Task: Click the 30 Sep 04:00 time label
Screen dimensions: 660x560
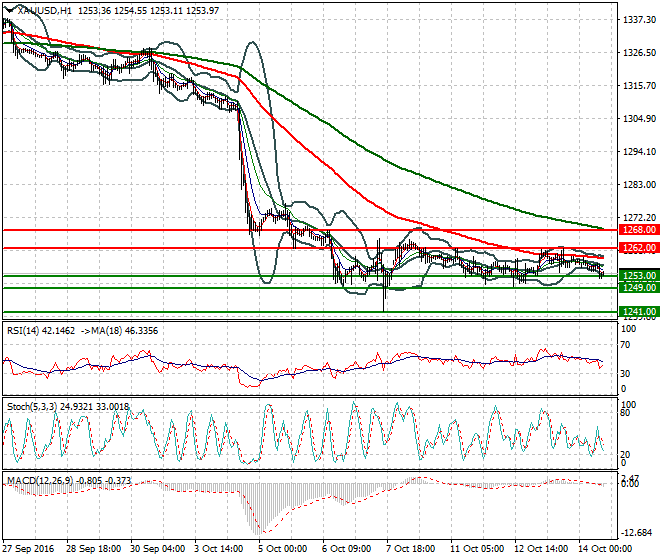Action: coord(158,549)
